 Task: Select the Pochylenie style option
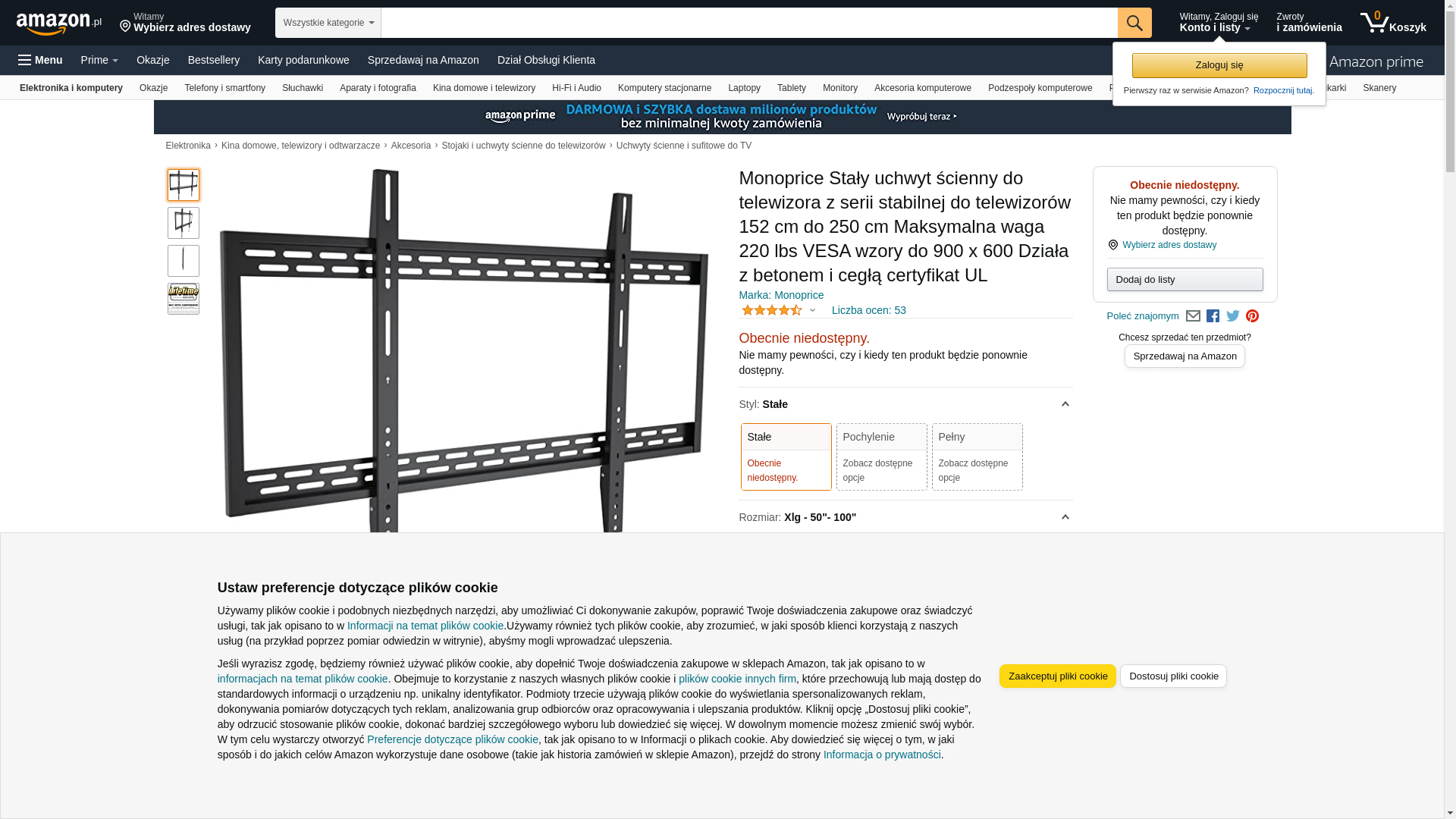[881, 457]
